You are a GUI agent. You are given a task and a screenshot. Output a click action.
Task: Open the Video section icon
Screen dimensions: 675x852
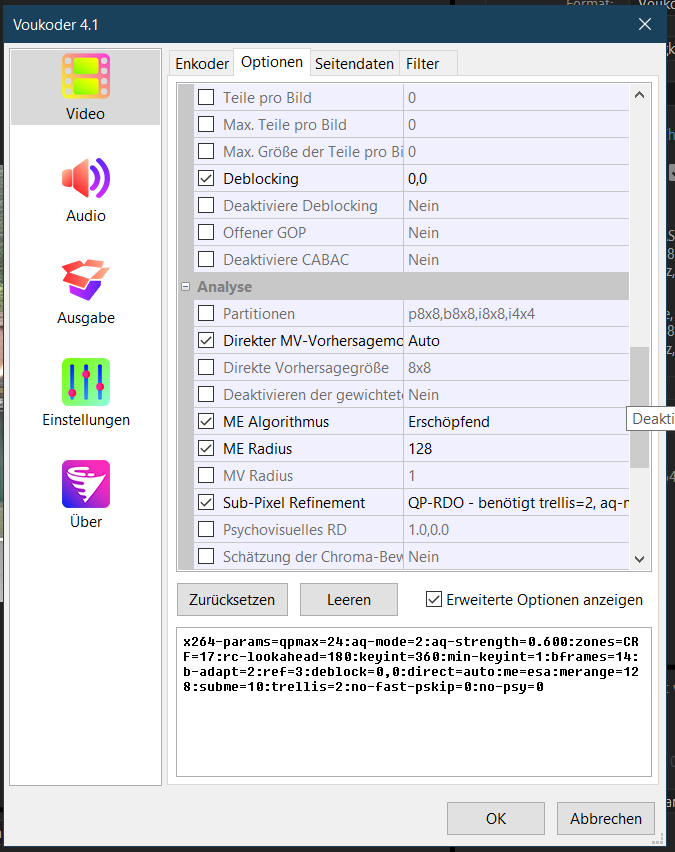point(85,78)
